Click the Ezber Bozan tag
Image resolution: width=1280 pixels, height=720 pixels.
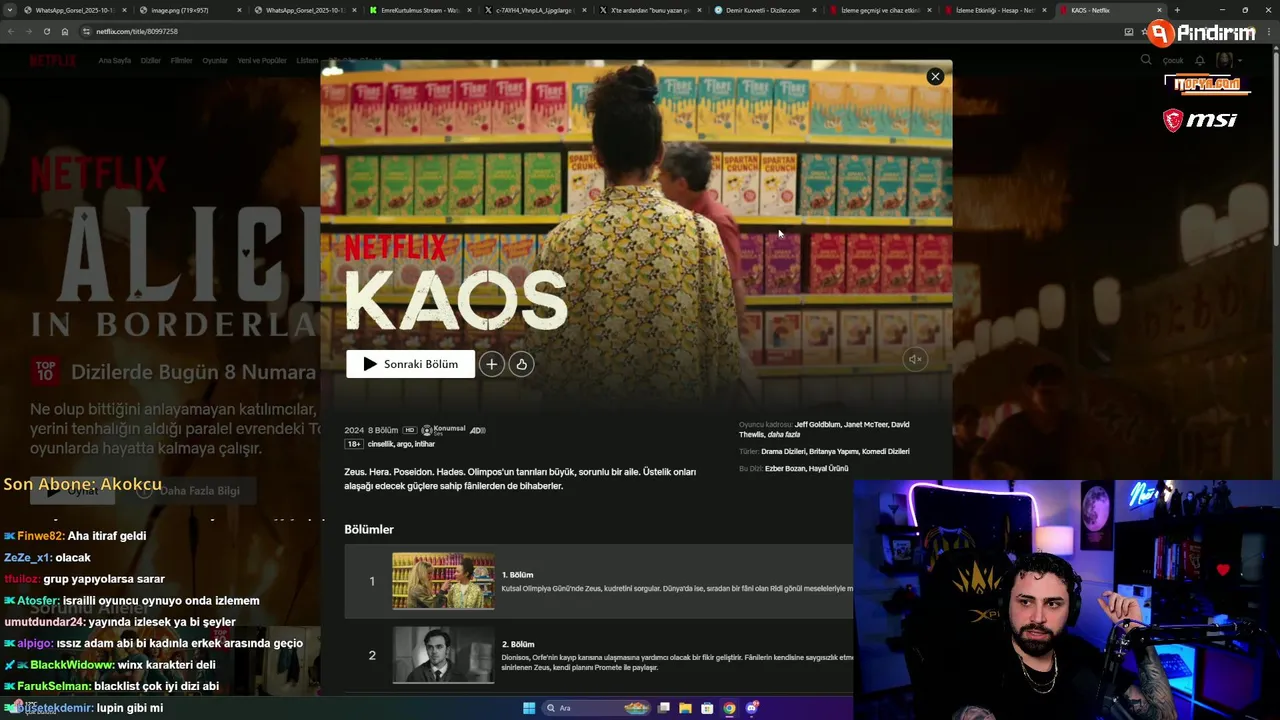[x=784, y=468]
